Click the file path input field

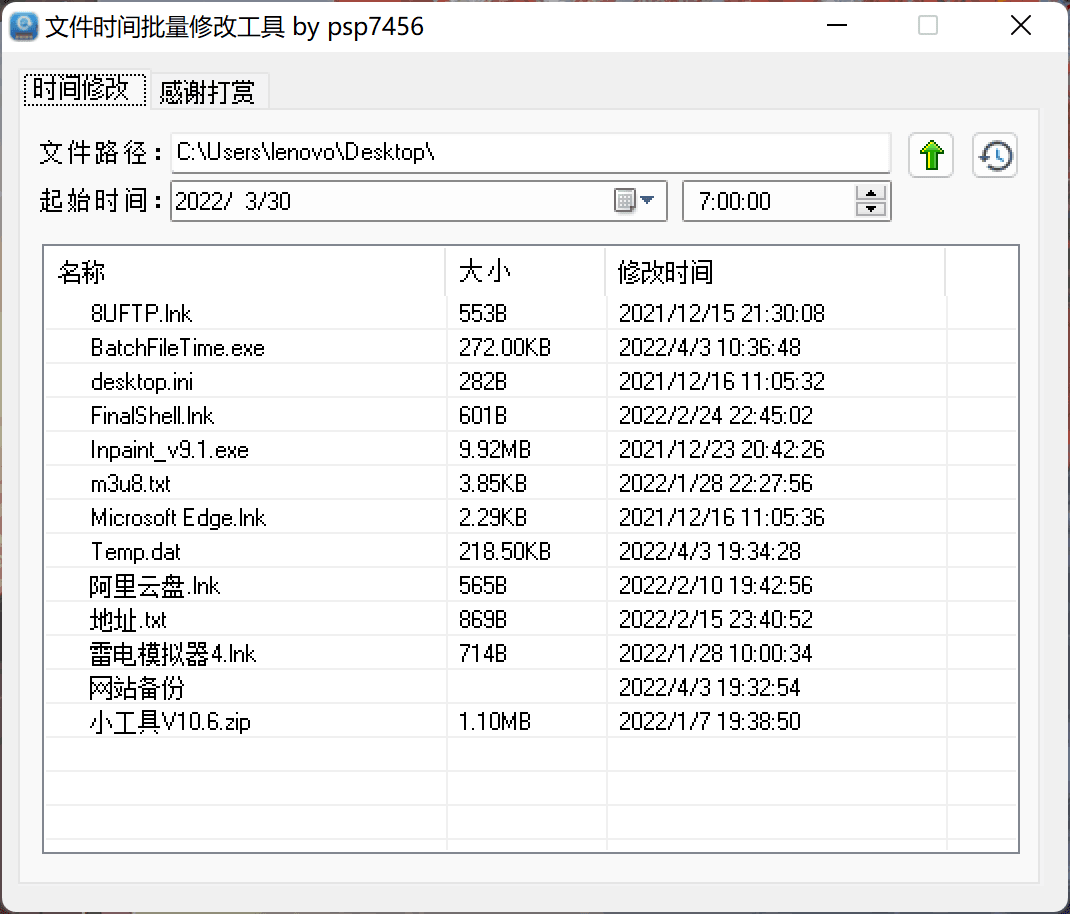tap(530, 153)
